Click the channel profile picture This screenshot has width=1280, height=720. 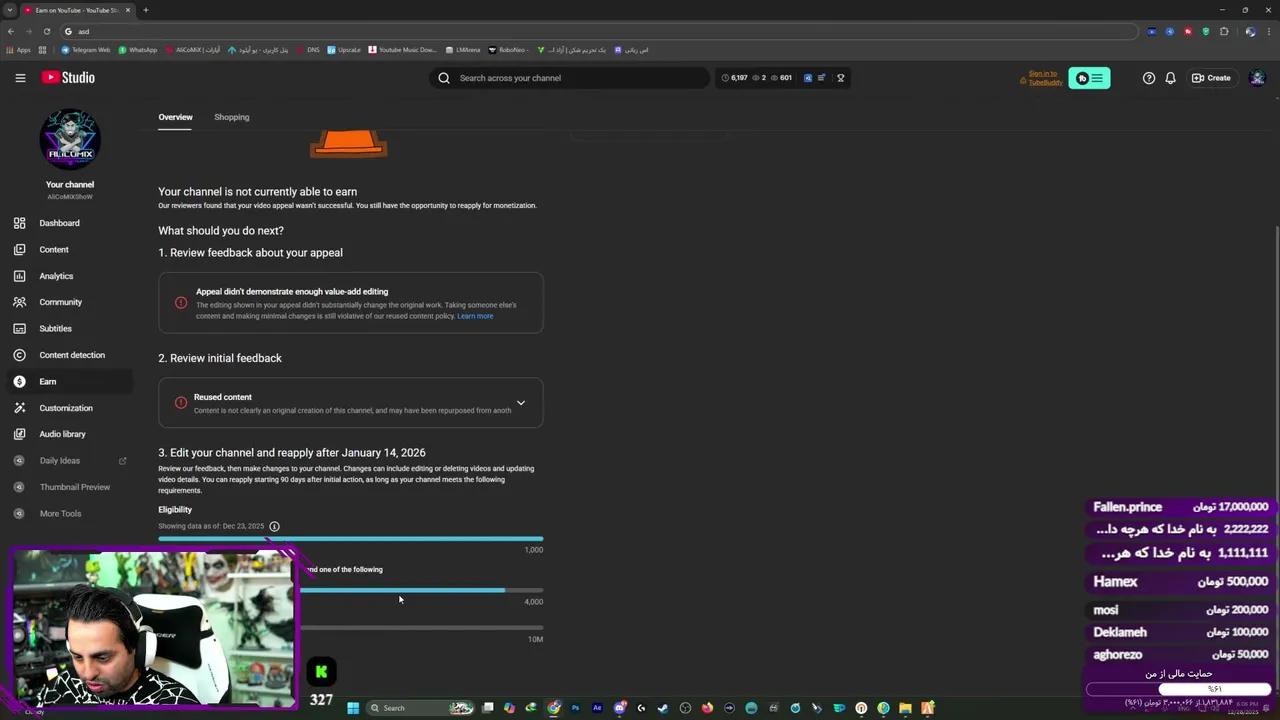tap(70, 140)
